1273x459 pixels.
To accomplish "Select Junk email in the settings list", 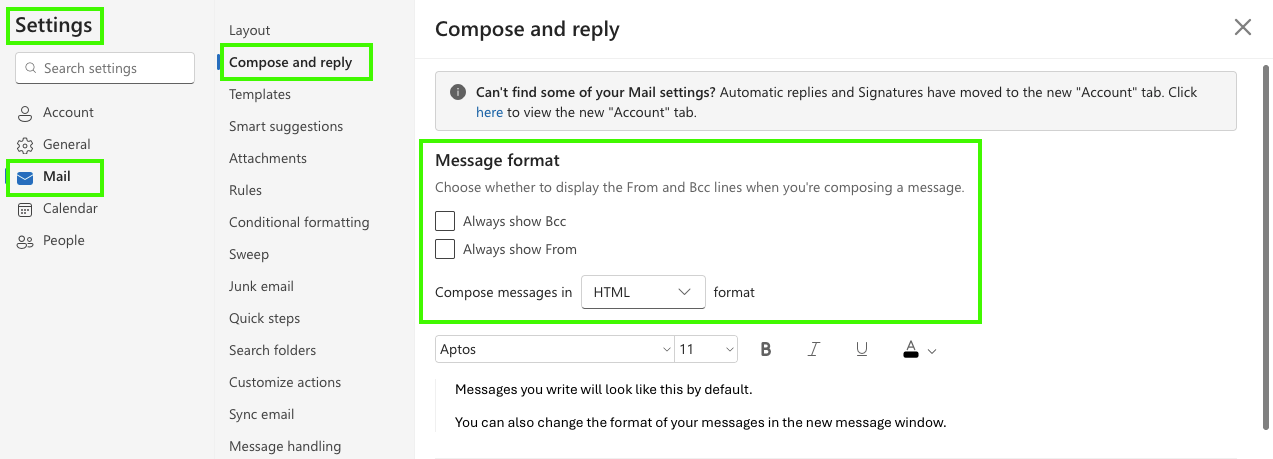I will [261, 286].
